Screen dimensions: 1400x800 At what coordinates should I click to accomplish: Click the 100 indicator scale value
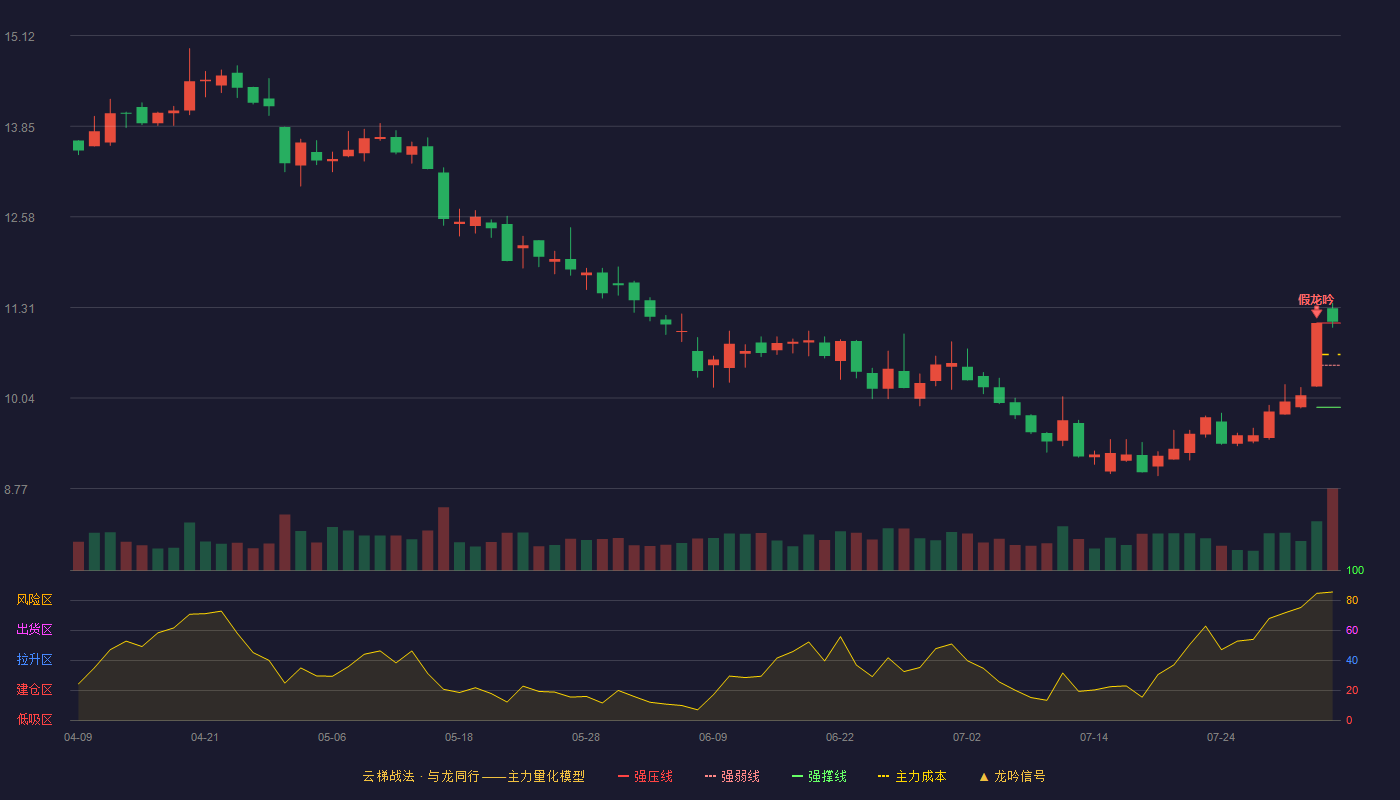click(1355, 571)
